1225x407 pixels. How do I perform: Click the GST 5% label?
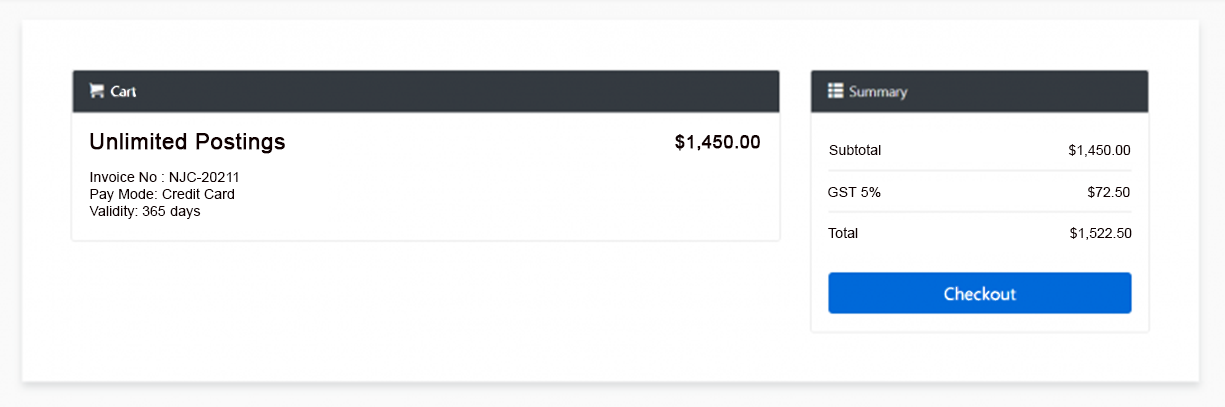[854, 192]
